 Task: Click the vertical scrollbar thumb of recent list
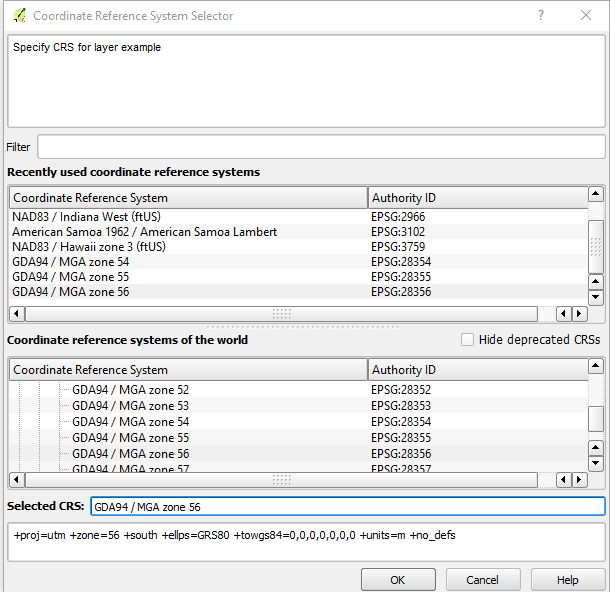click(x=596, y=247)
